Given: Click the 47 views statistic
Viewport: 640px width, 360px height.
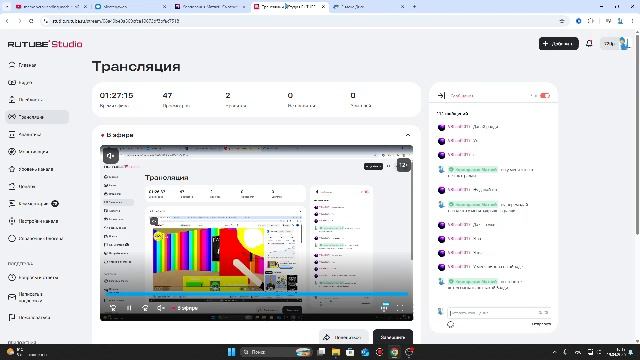Looking at the screenshot, I should (167, 96).
